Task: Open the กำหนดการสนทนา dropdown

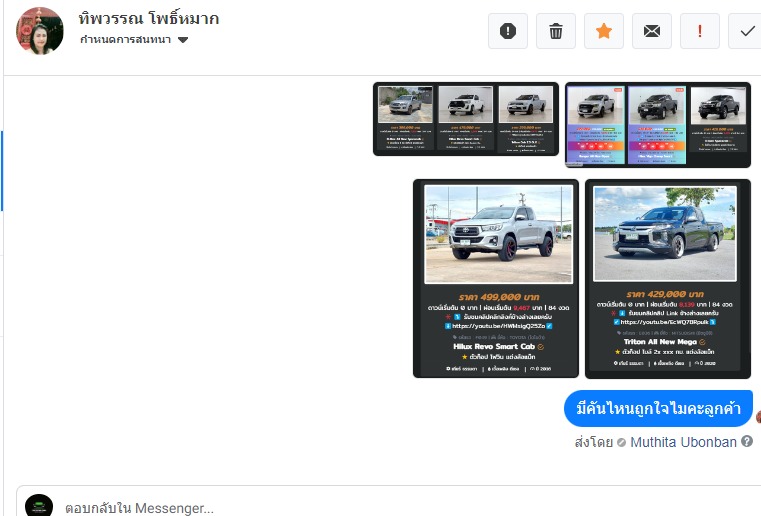Action: point(134,40)
